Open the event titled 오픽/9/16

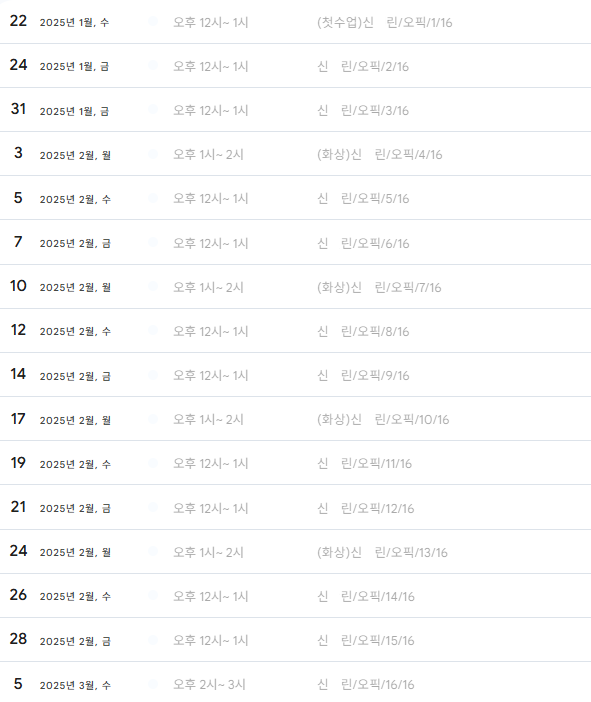(x=363, y=375)
